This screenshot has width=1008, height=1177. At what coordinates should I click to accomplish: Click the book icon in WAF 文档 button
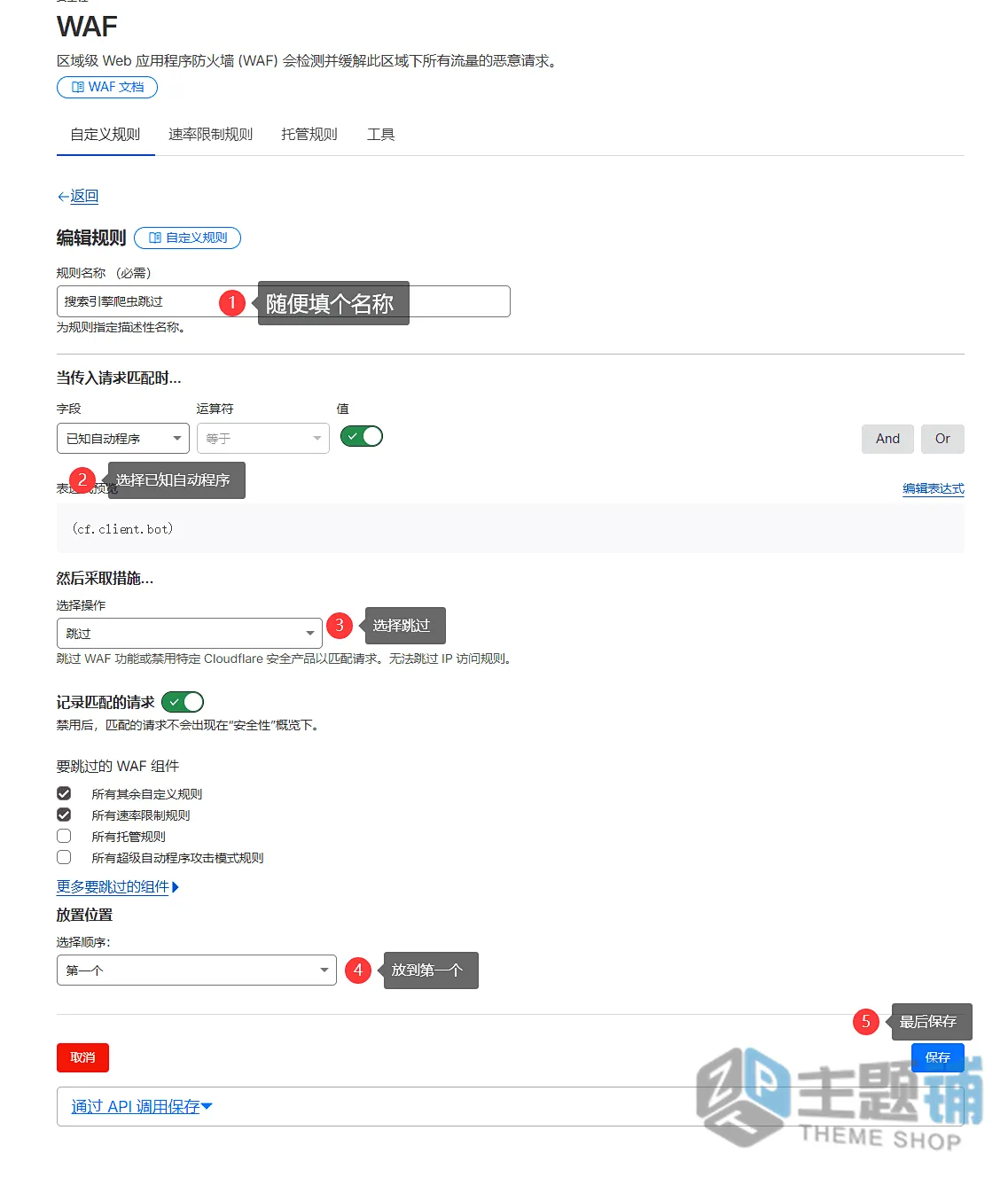click(78, 87)
